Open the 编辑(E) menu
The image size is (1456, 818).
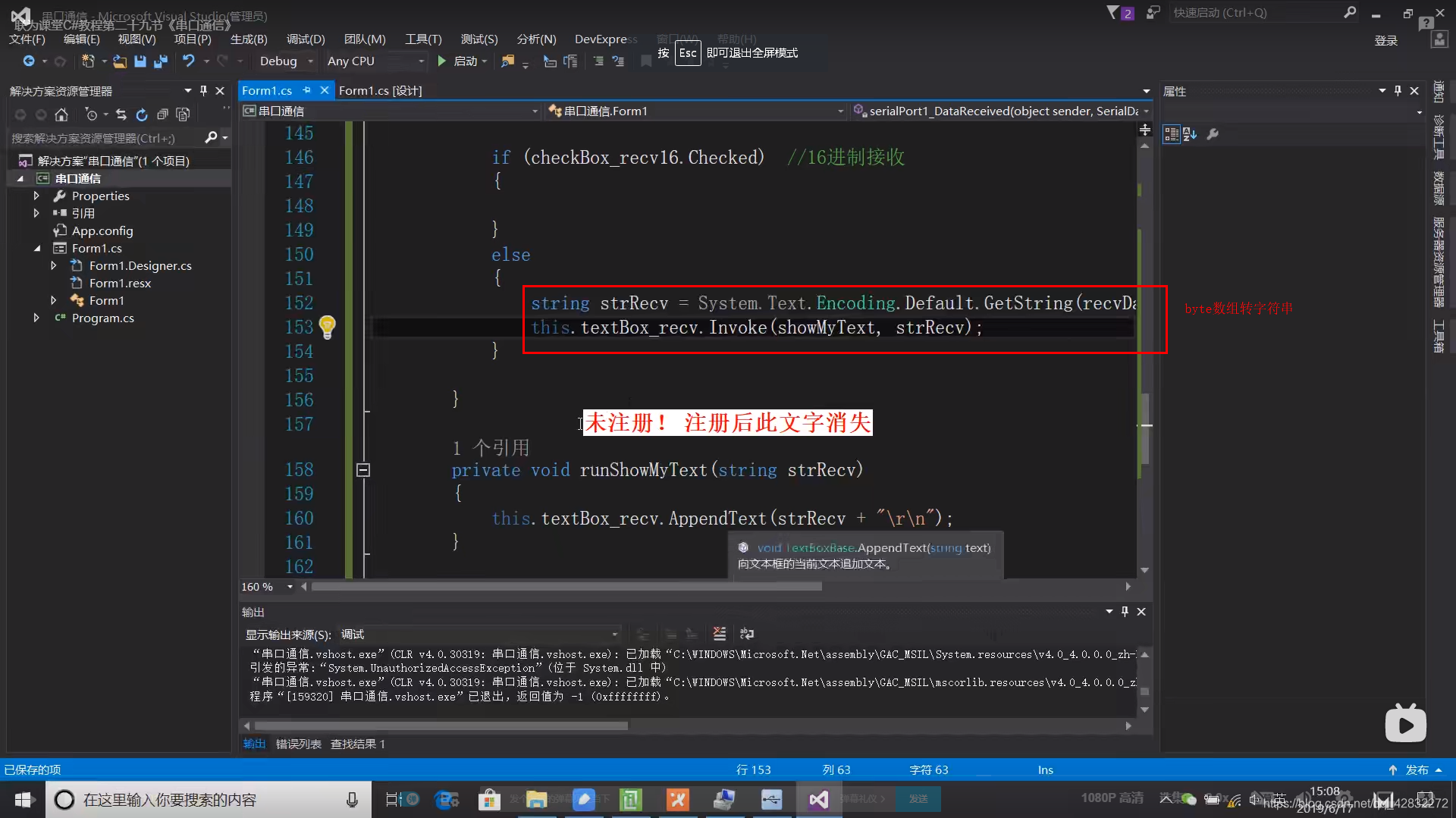[x=81, y=39]
